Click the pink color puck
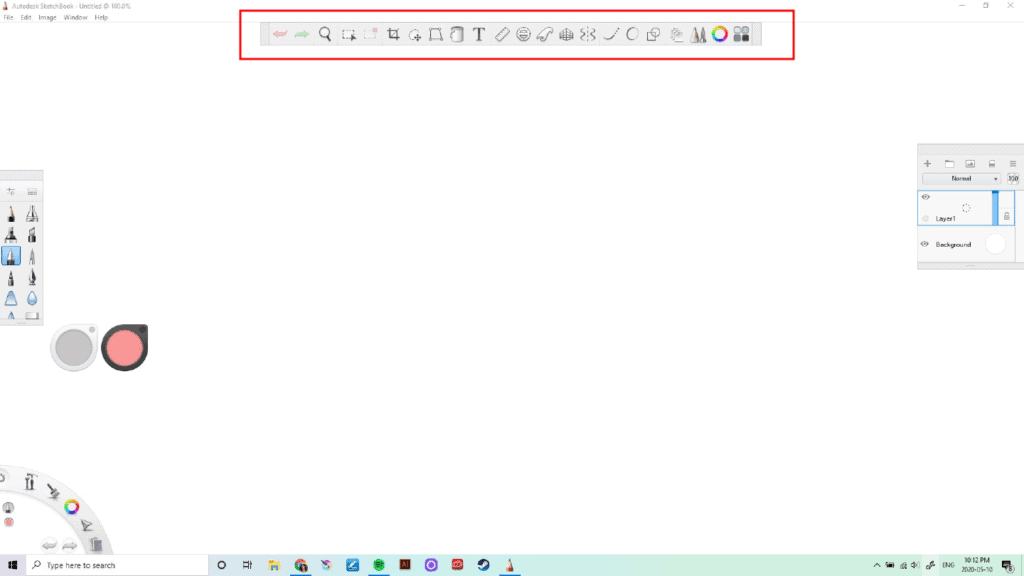This screenshot has width=1024, height=576. pyautogui.click(x=124, y=347)
